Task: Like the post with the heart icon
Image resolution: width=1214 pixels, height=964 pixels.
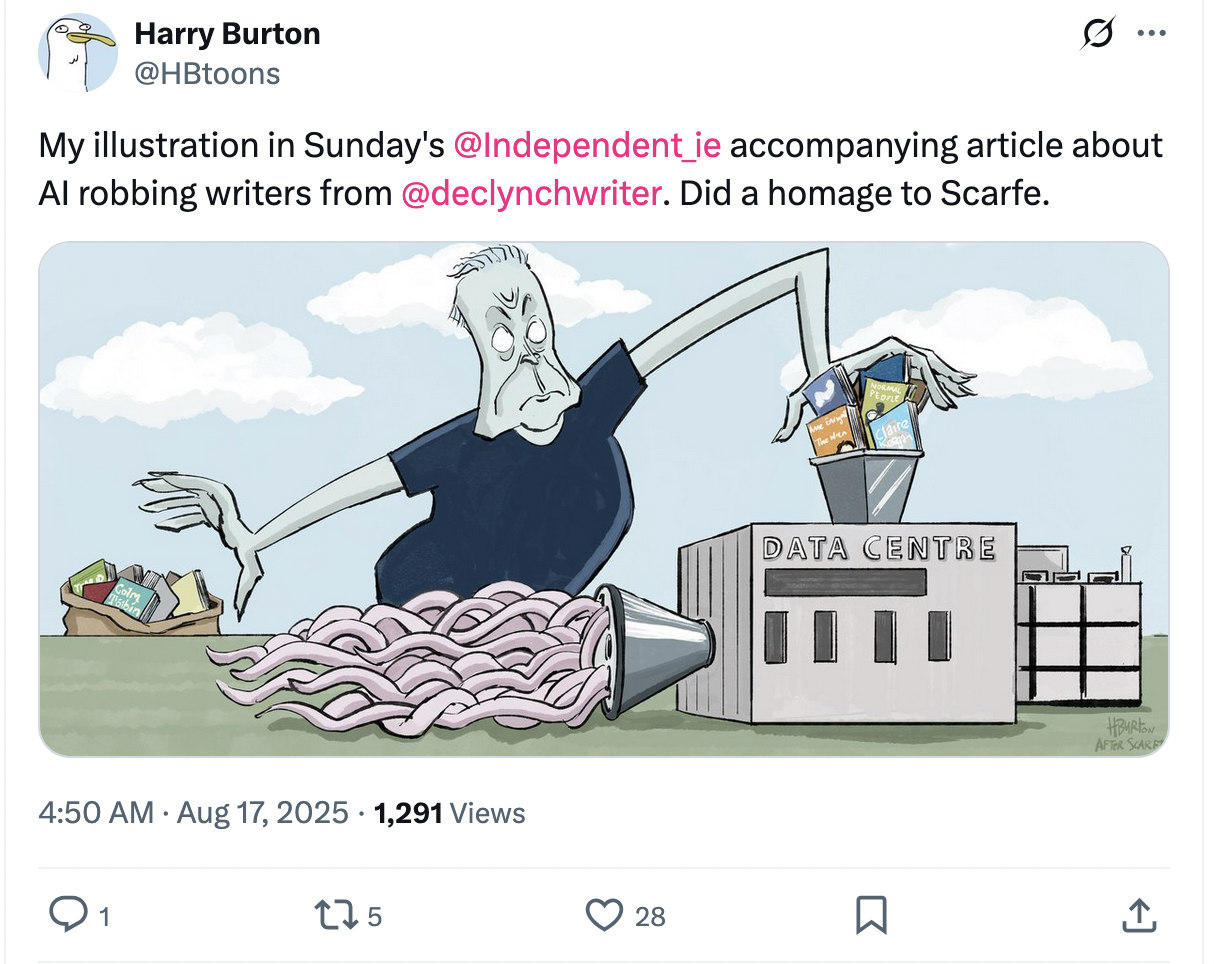Action: (x=604, y=915)
